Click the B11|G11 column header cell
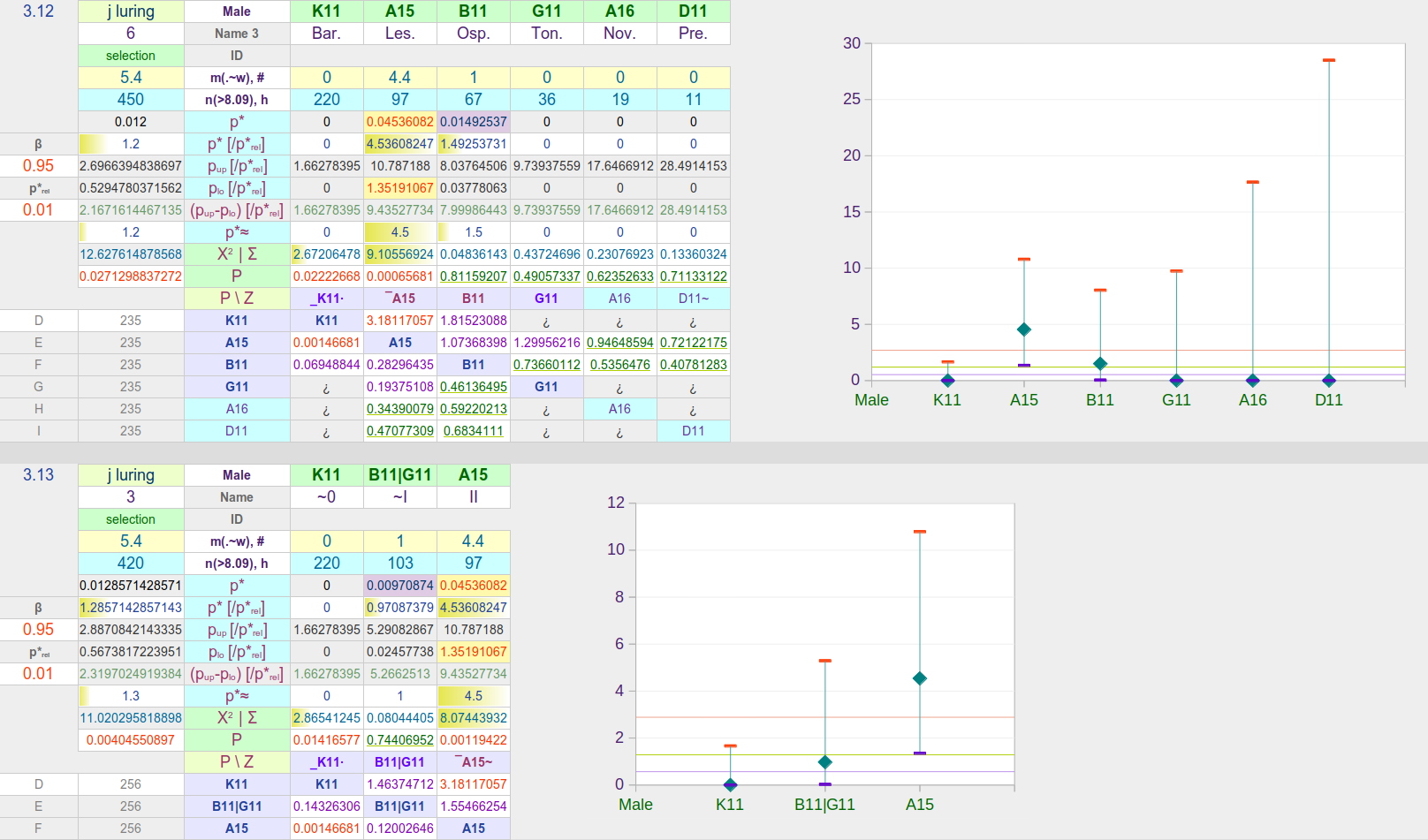The image size is (1428, 840). [x=399, y=475]
